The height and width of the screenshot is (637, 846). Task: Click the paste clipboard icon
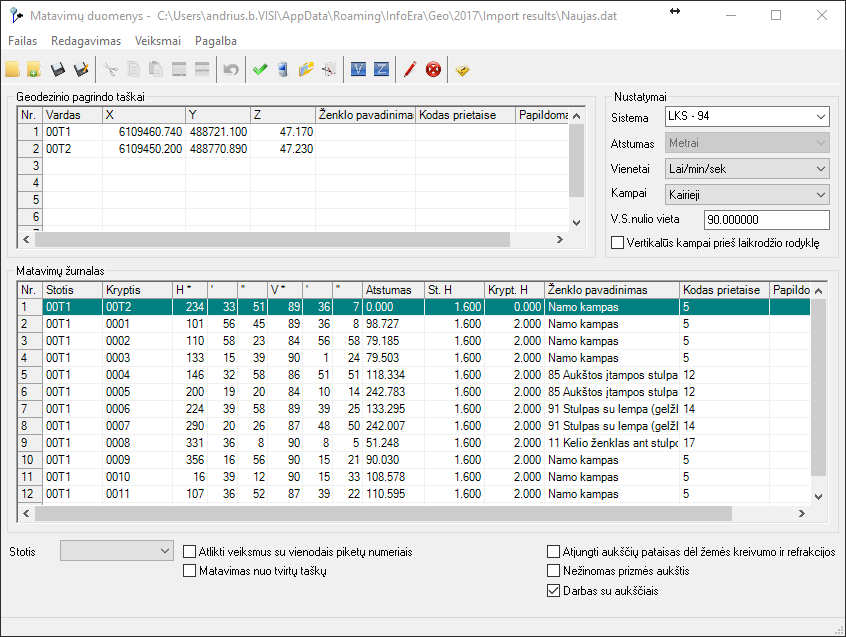[156, 70]
